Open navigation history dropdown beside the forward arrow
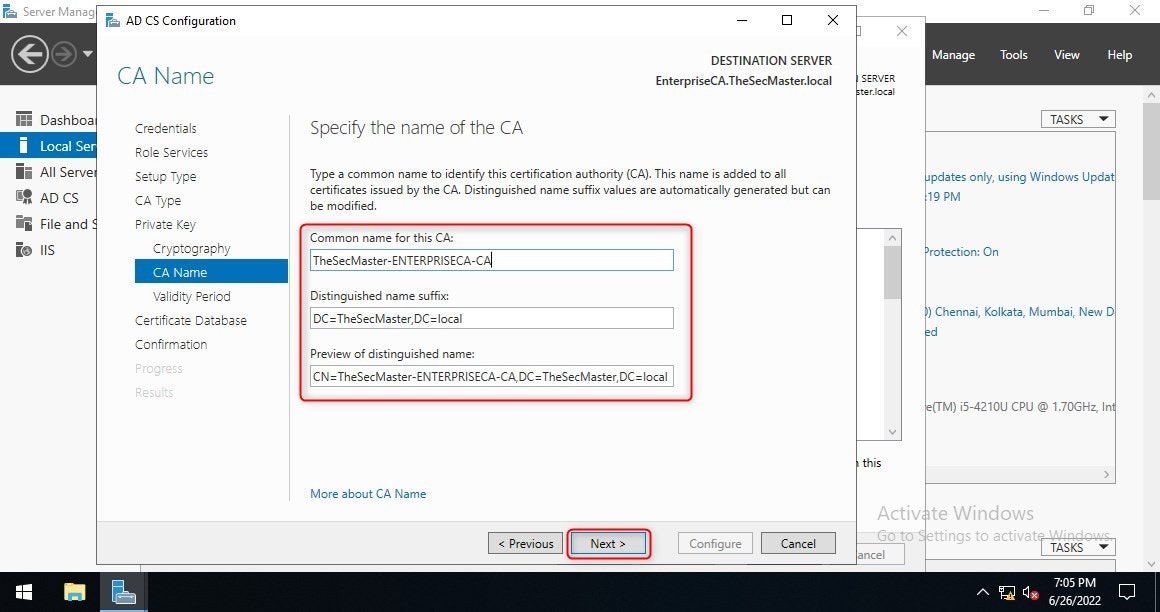The width and height of the screenshot is (1160, 612). click(x=87, y=54)
